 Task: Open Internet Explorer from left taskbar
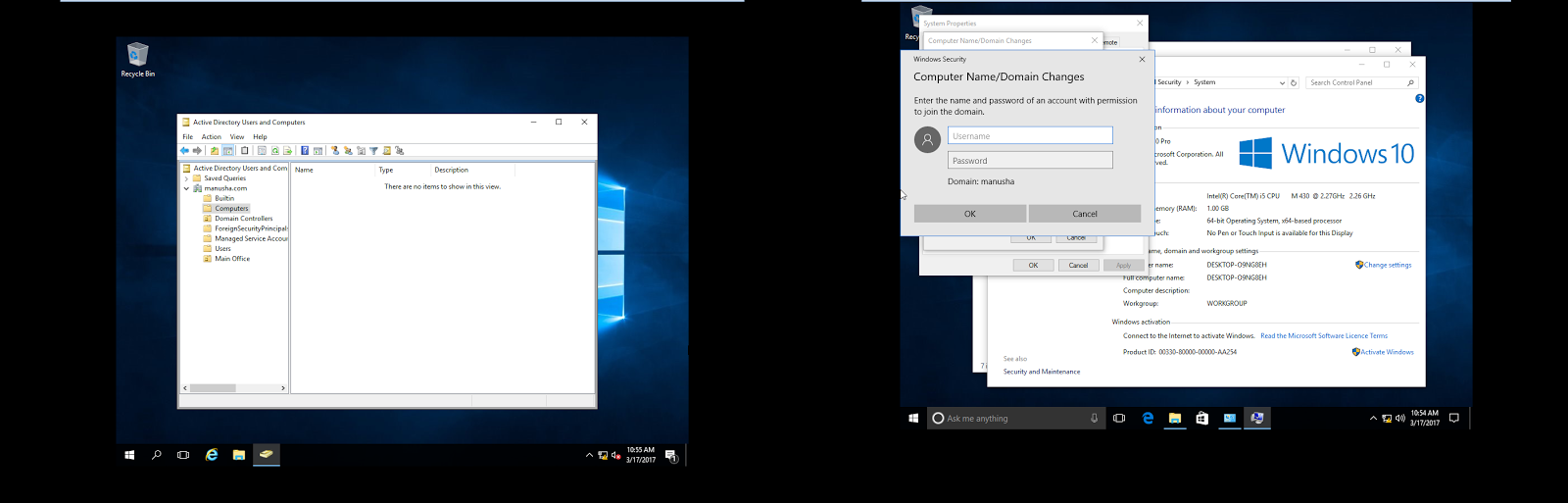coord(211,455)
